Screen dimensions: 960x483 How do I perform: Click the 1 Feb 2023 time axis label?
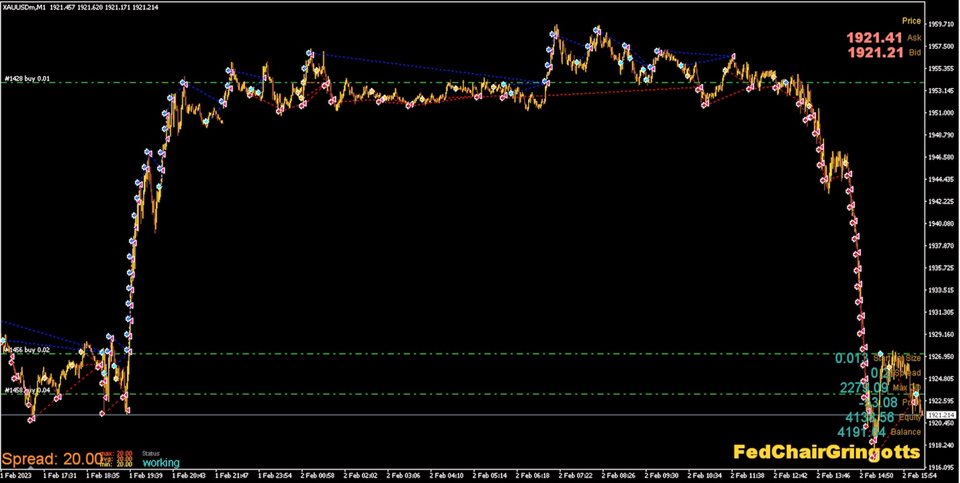coord(15,475)
